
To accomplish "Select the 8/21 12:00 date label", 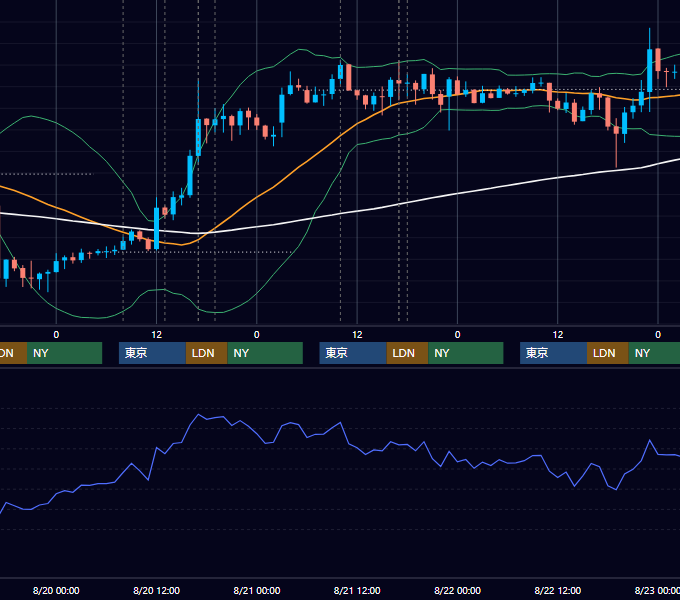I will 357,590.
